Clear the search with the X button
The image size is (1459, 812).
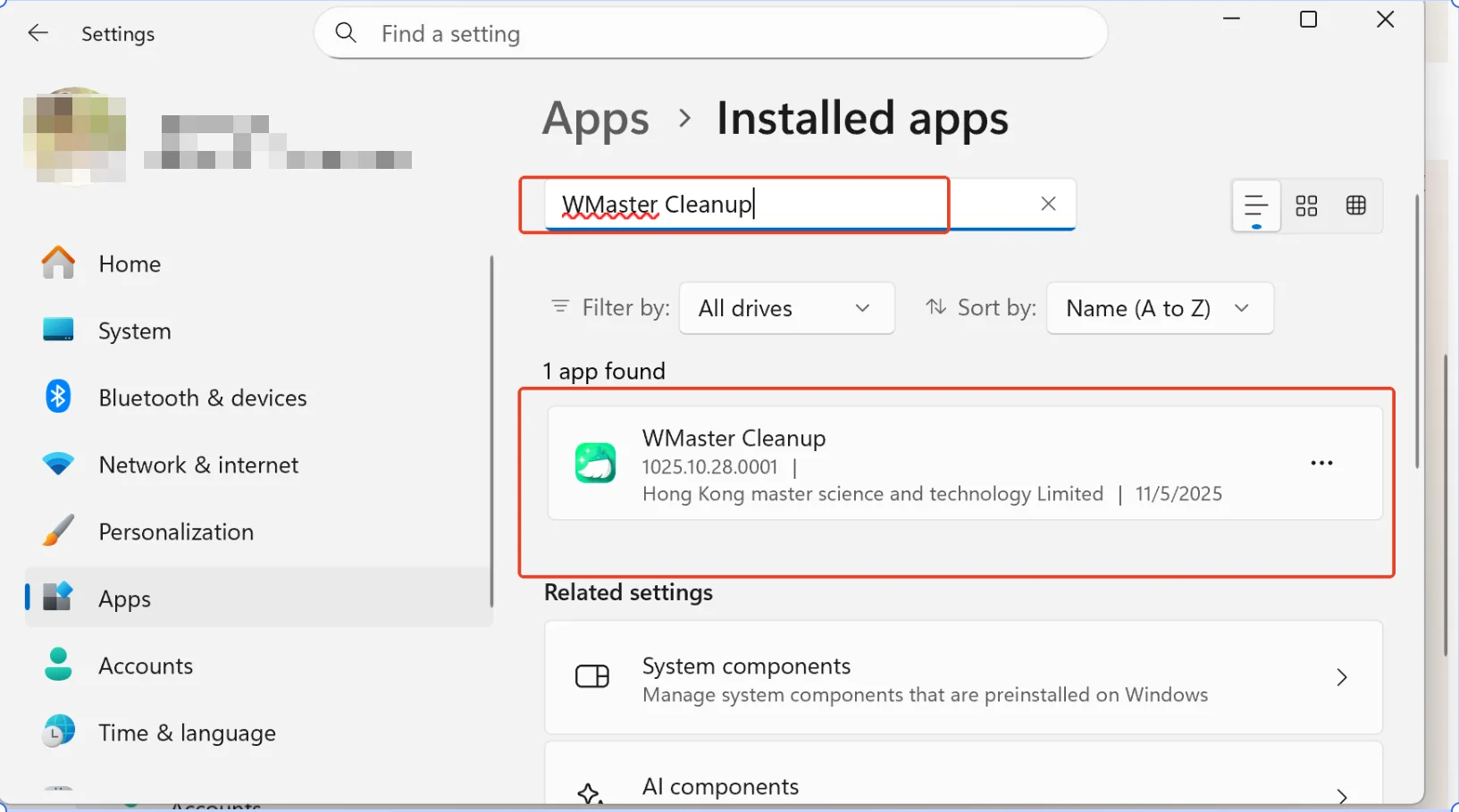coord(1047,204)
